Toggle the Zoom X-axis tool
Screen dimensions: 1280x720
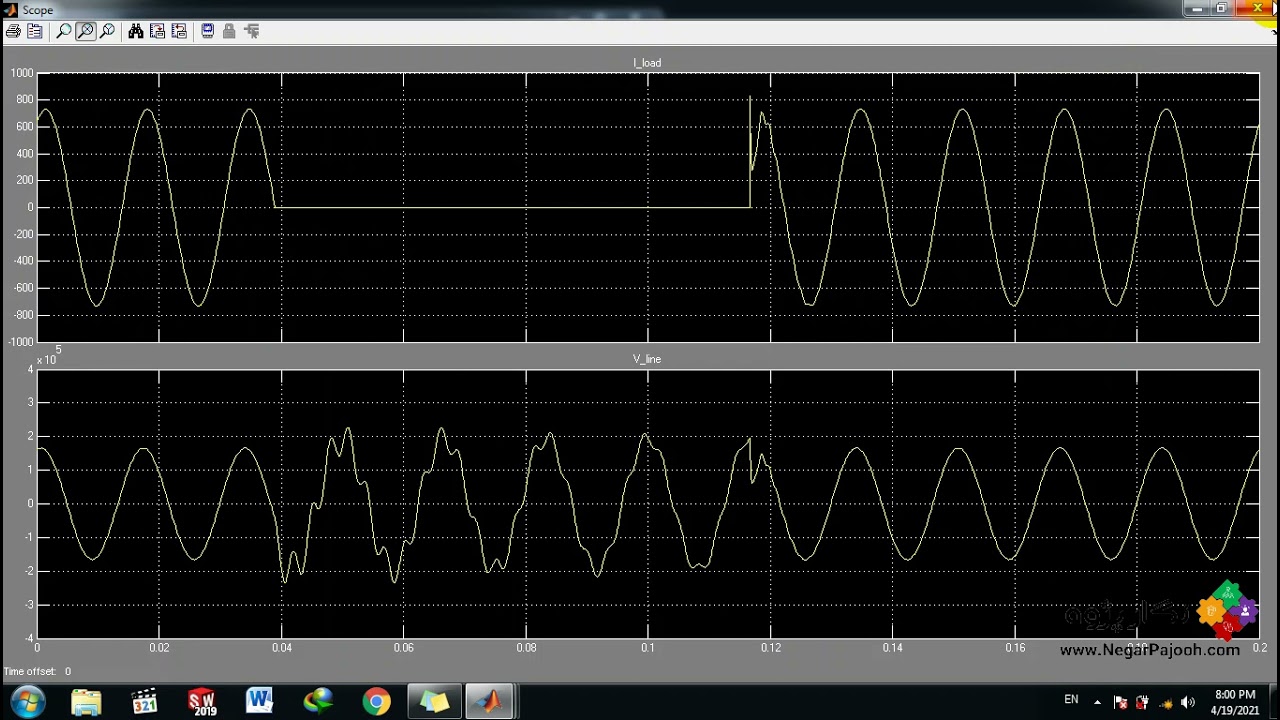click(85, 31)
